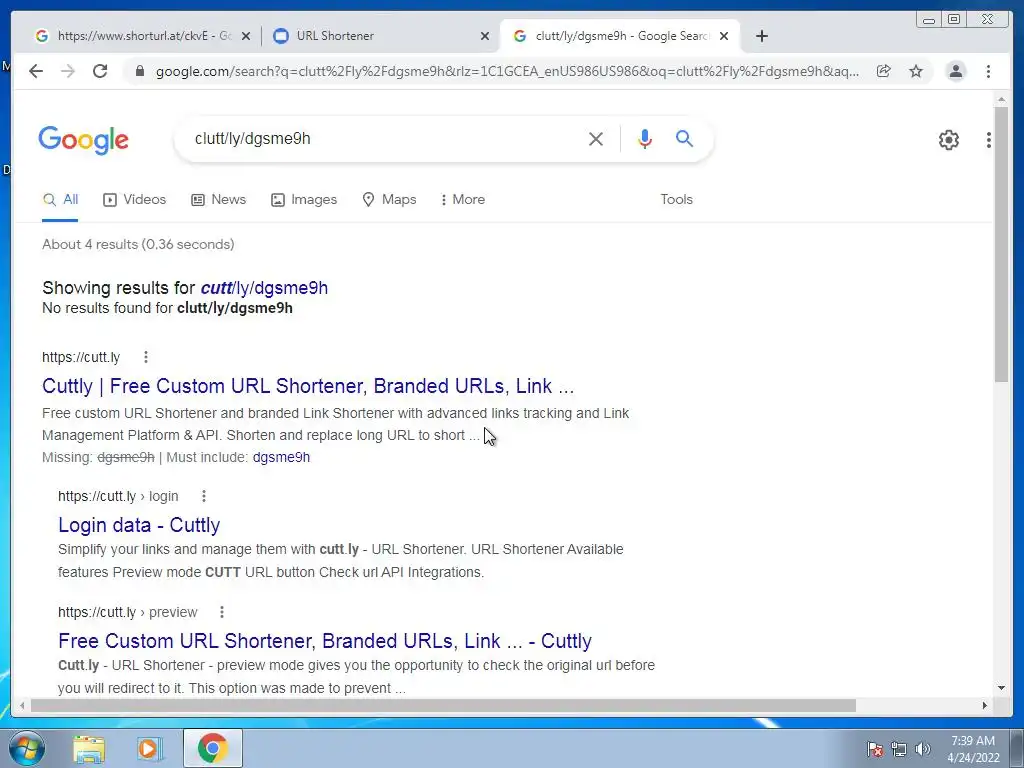1024x768 pixels.
Task: Click the horizontal scrollbar right arrow
Action: point(985,705)
